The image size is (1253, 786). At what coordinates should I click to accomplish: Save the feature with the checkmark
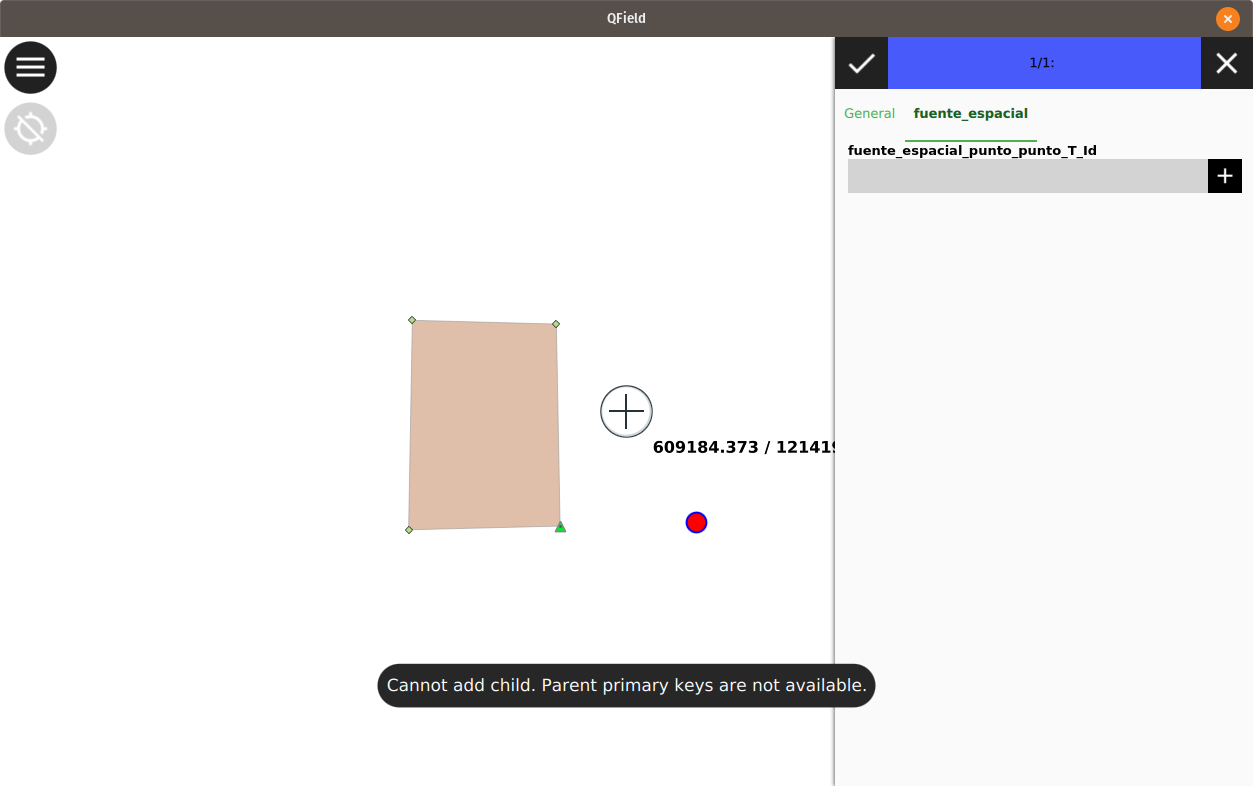tap(861, 63)
